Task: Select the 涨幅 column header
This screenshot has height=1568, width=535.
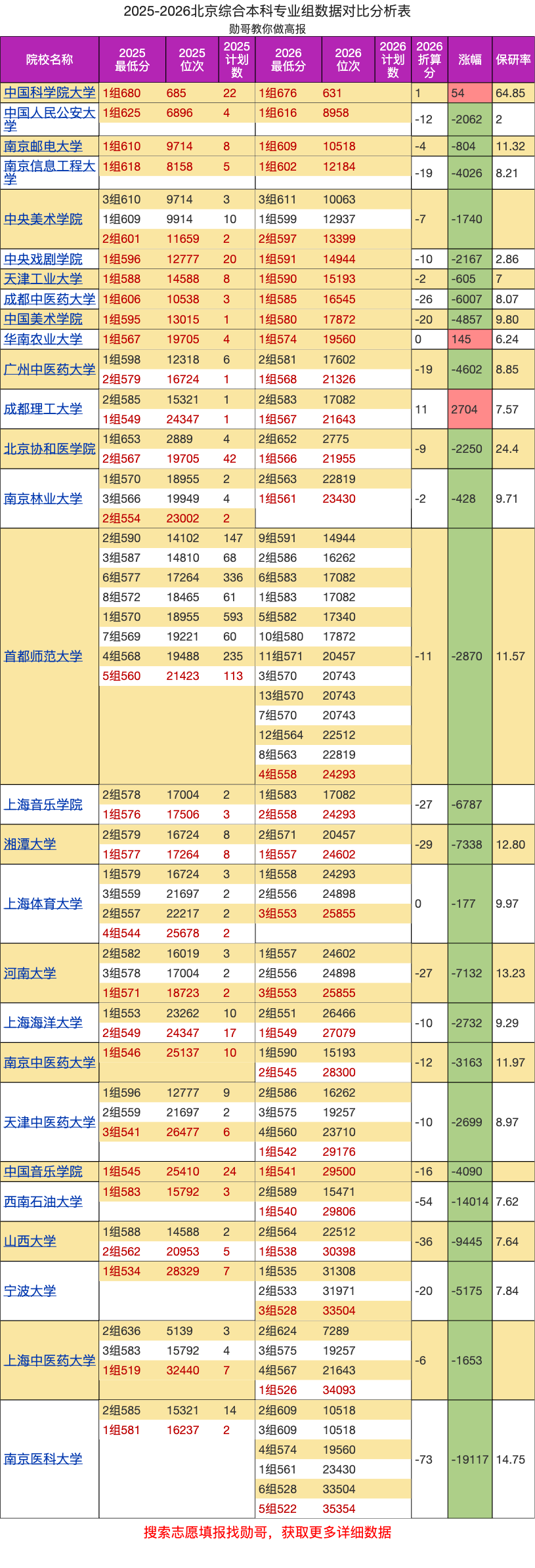Action: point(470,59)
